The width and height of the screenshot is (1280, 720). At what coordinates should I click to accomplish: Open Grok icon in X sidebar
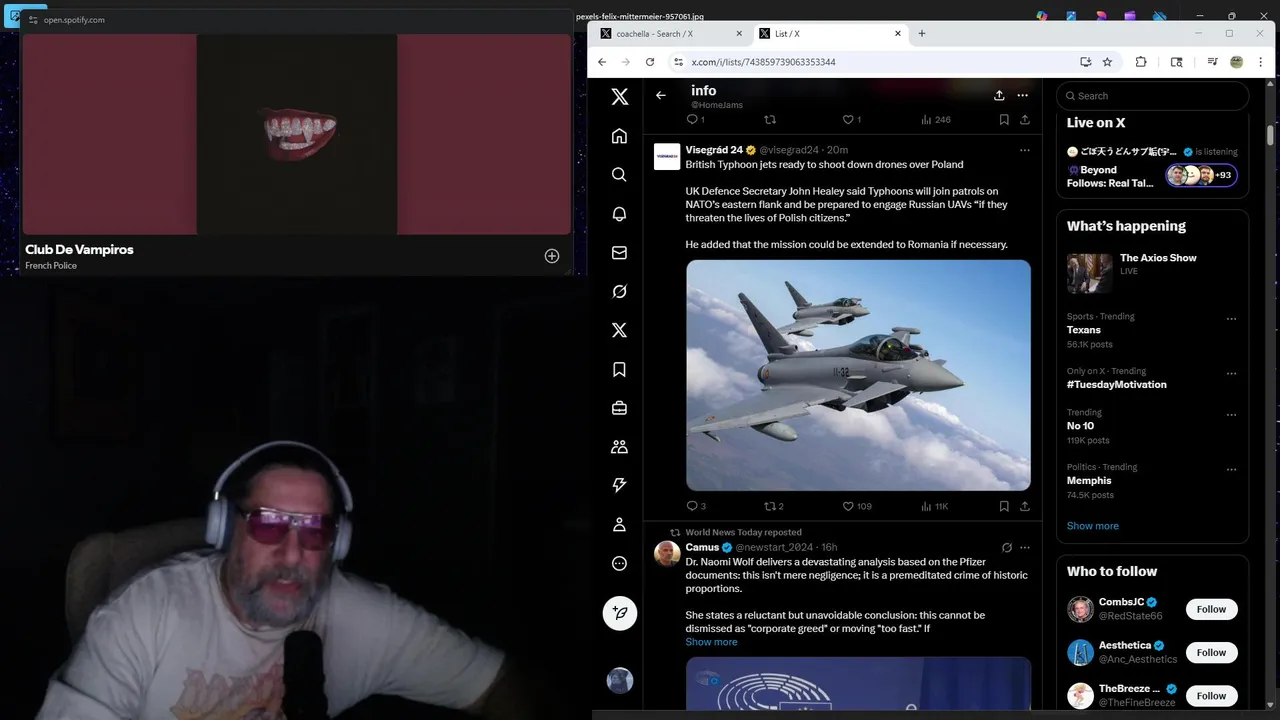click(619, 292)
